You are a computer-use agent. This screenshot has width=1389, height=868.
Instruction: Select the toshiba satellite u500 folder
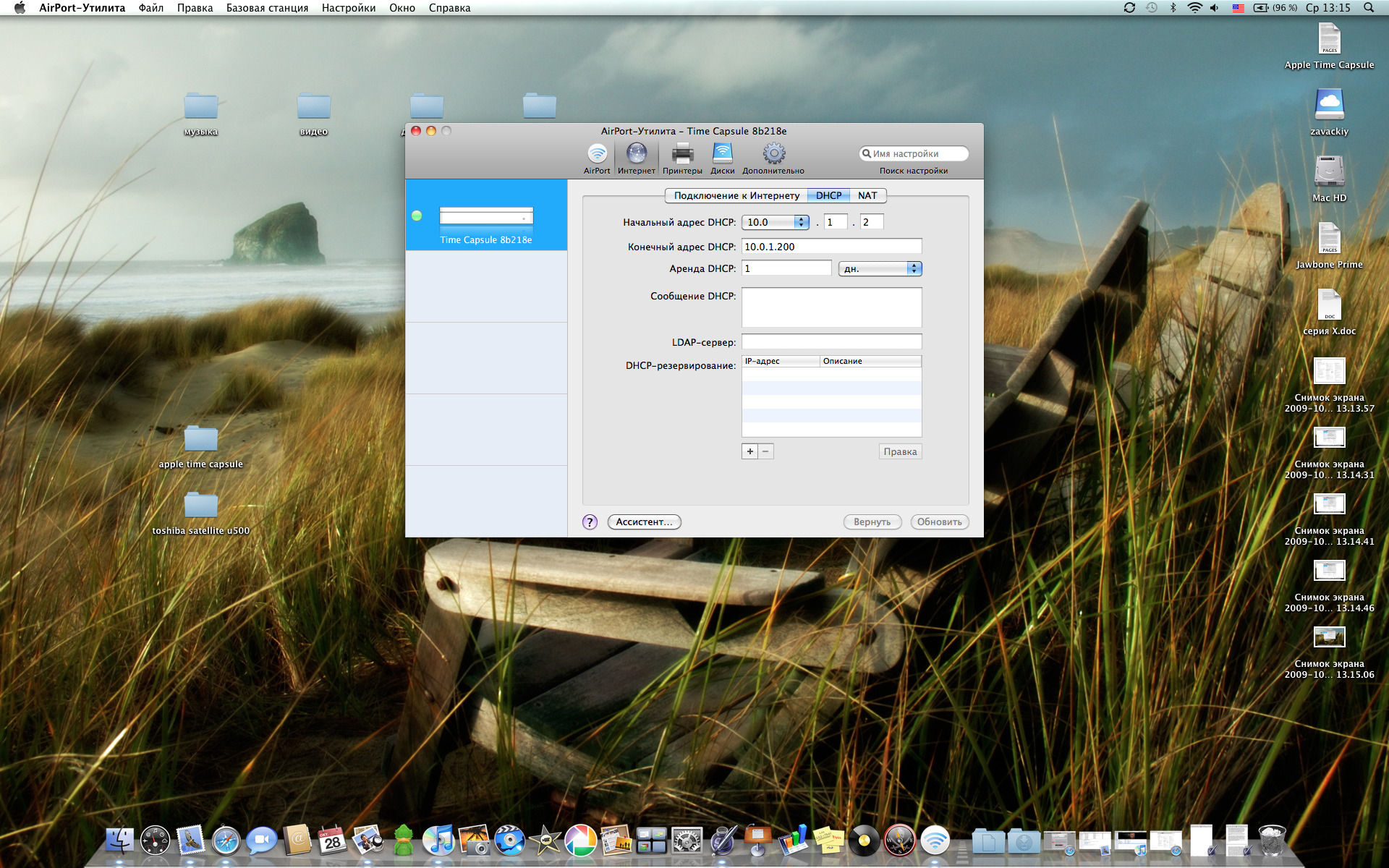coord(201,513)
